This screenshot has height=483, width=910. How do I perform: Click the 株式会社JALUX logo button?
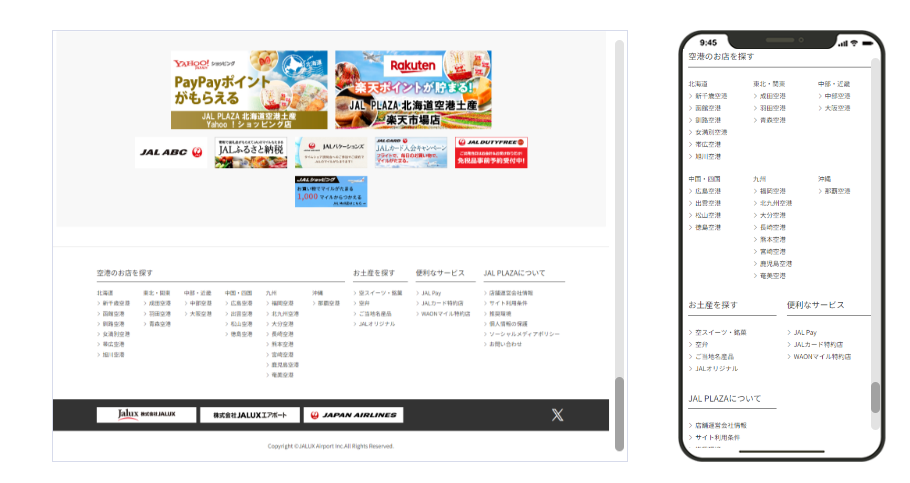pyautogui.click(x=146, y=414)
